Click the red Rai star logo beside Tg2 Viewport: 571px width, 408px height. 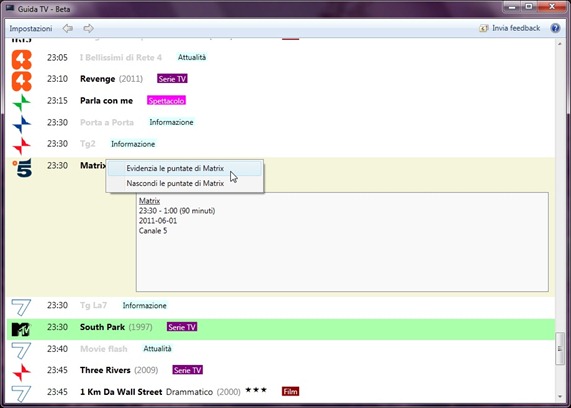(x=21, y=146)
